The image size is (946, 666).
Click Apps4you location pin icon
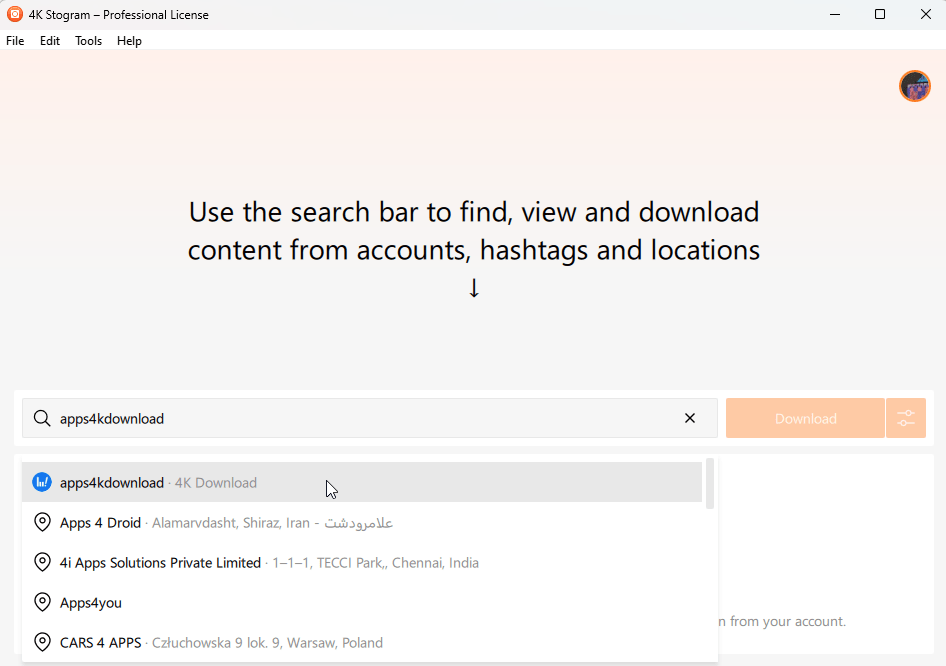(42, 602)
